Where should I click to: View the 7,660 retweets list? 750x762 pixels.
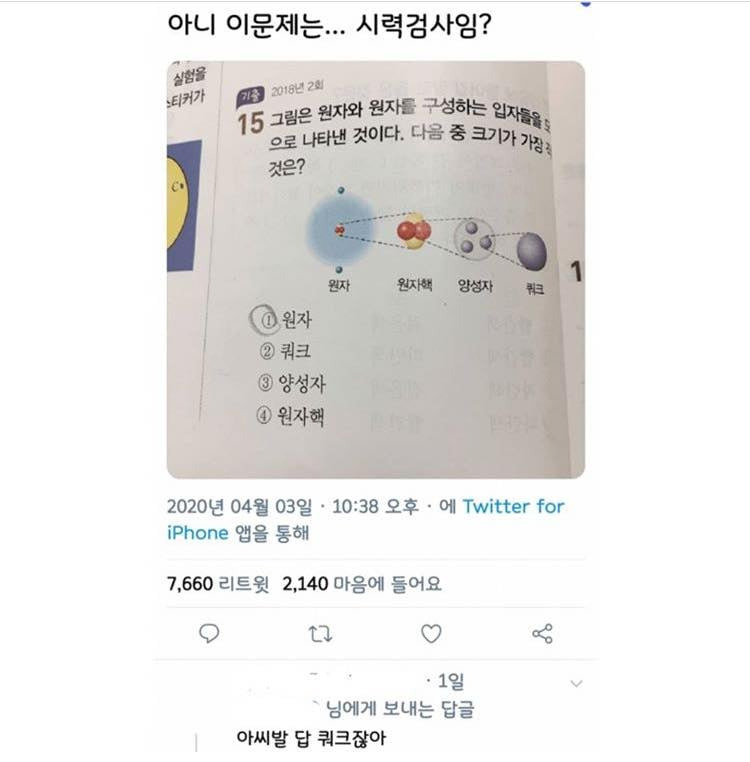tap(218, 583)
